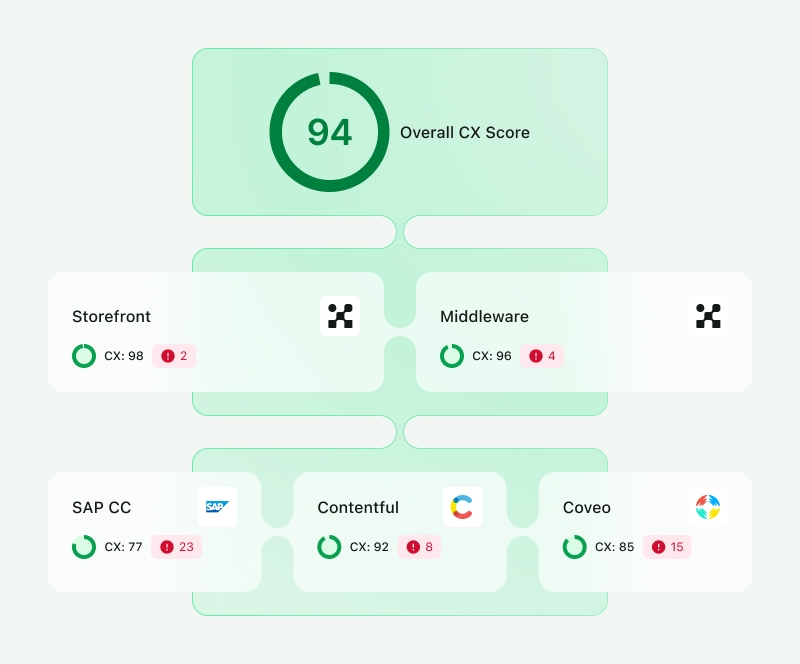
Task: Click the SAP CC CX score ring
Action: coord(84,547)
